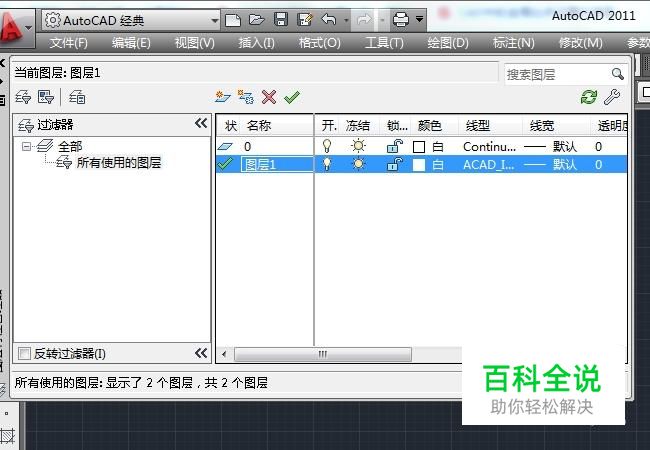Sort by the 状 status column header

tap(229, 125)
